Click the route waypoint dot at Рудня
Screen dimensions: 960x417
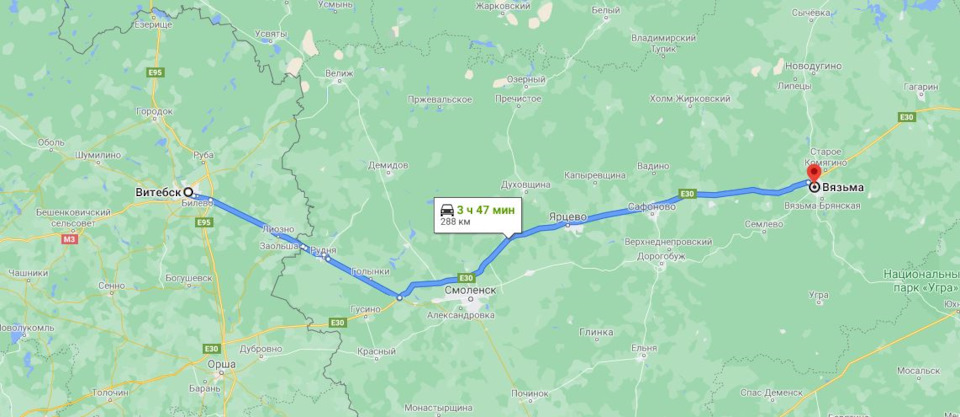click(x=328, y=258)
